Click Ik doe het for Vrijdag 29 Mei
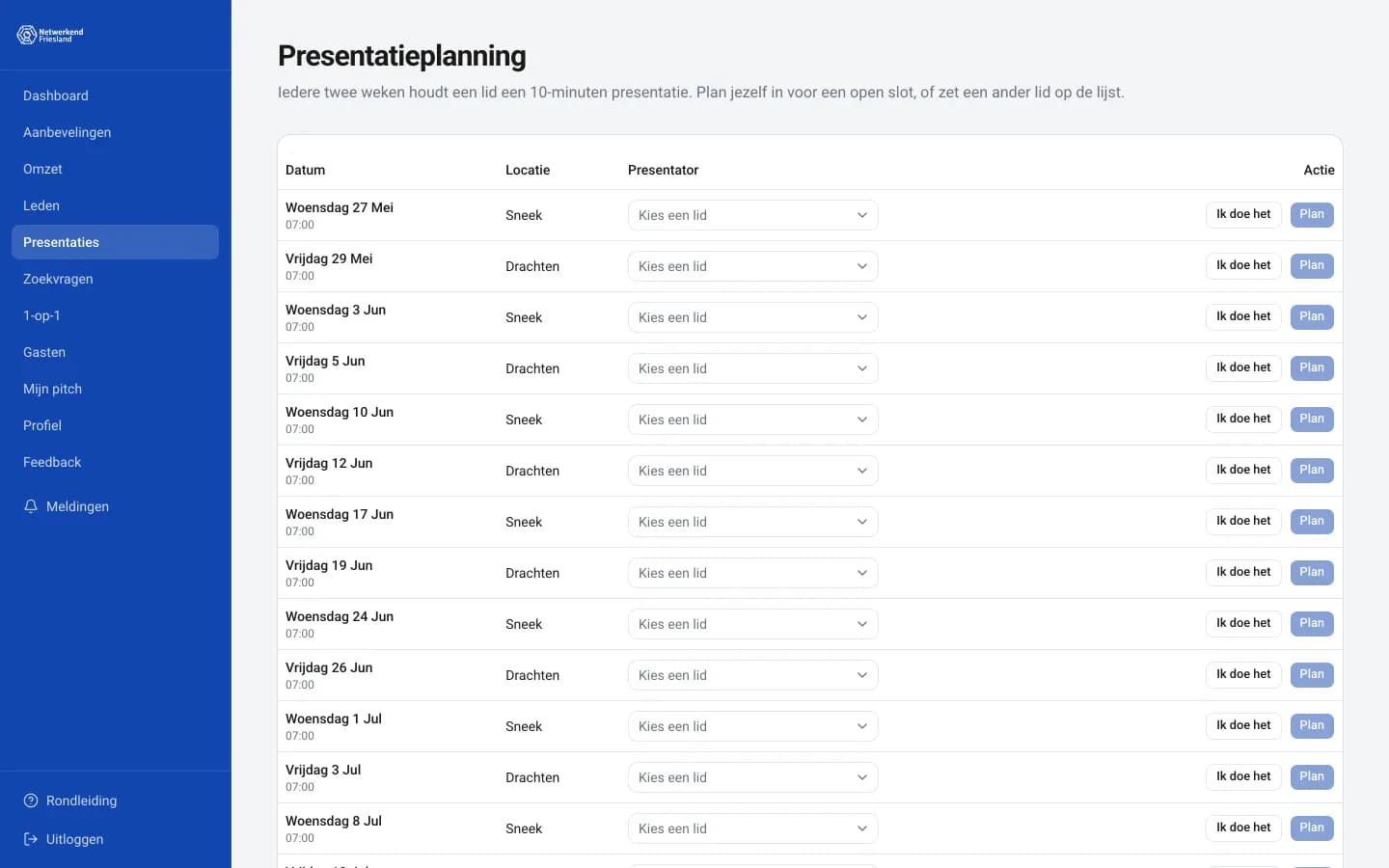Viewport: 1389px width, 868px height. pyautogui.click(x=1243, y=265)
